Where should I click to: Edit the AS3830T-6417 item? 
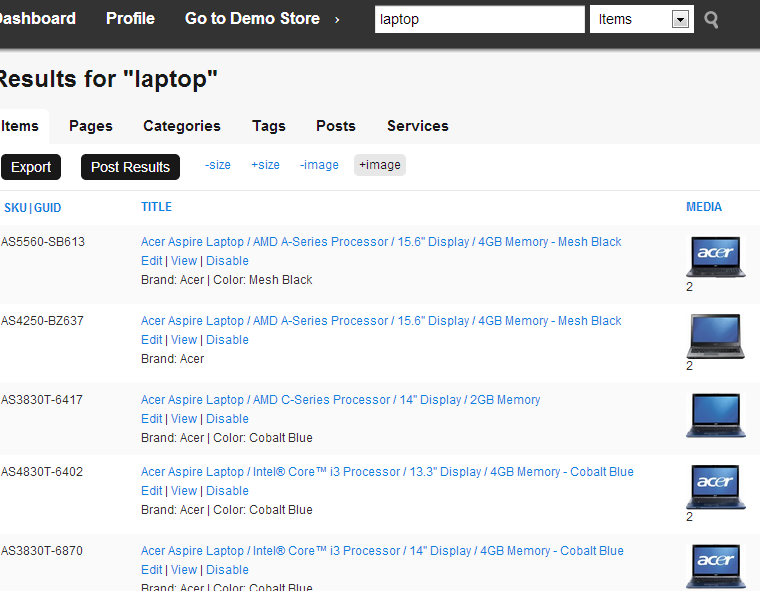pyautogui.click(x=152, y=419)
